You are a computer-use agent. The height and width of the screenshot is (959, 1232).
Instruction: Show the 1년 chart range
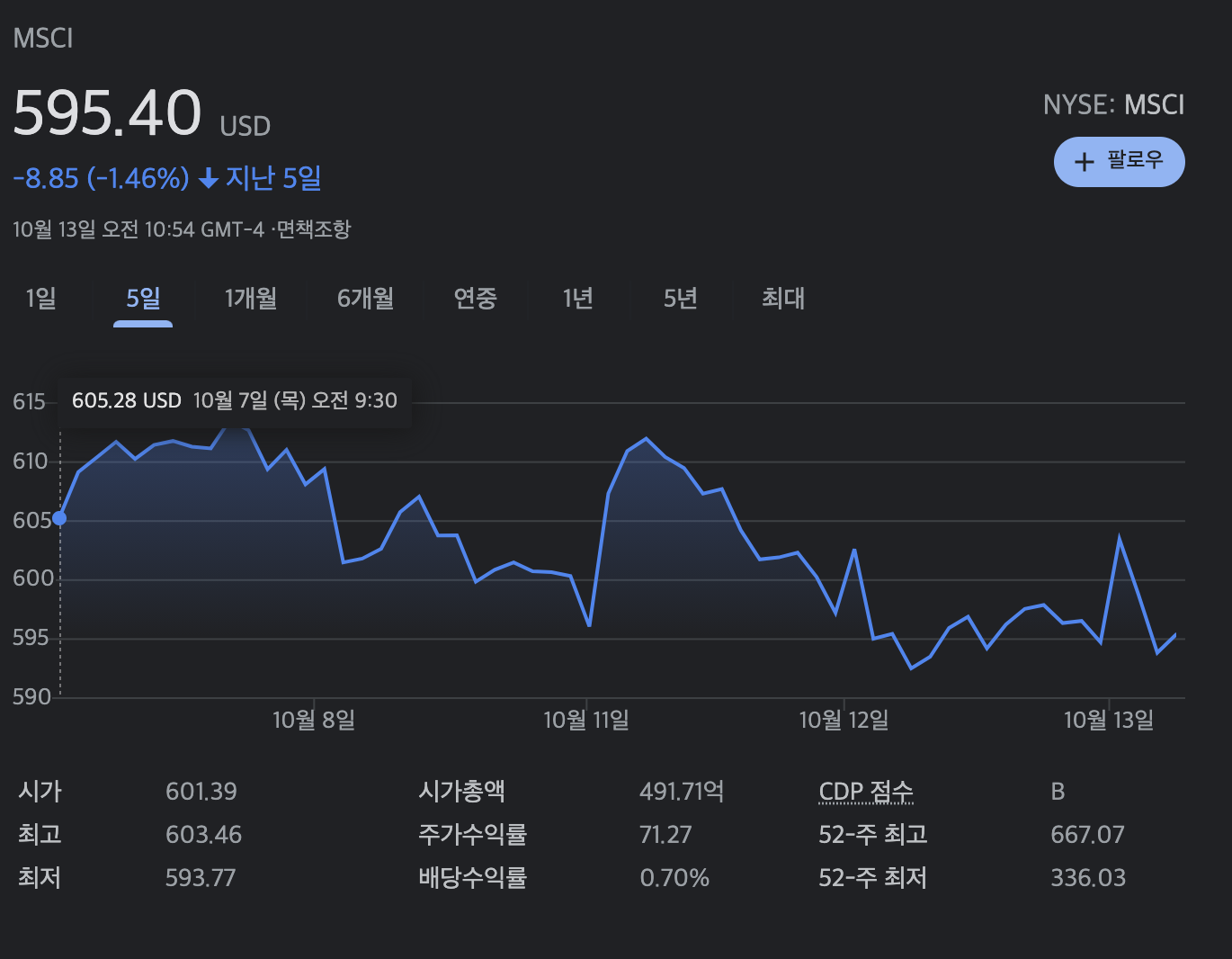click(578, 299)
